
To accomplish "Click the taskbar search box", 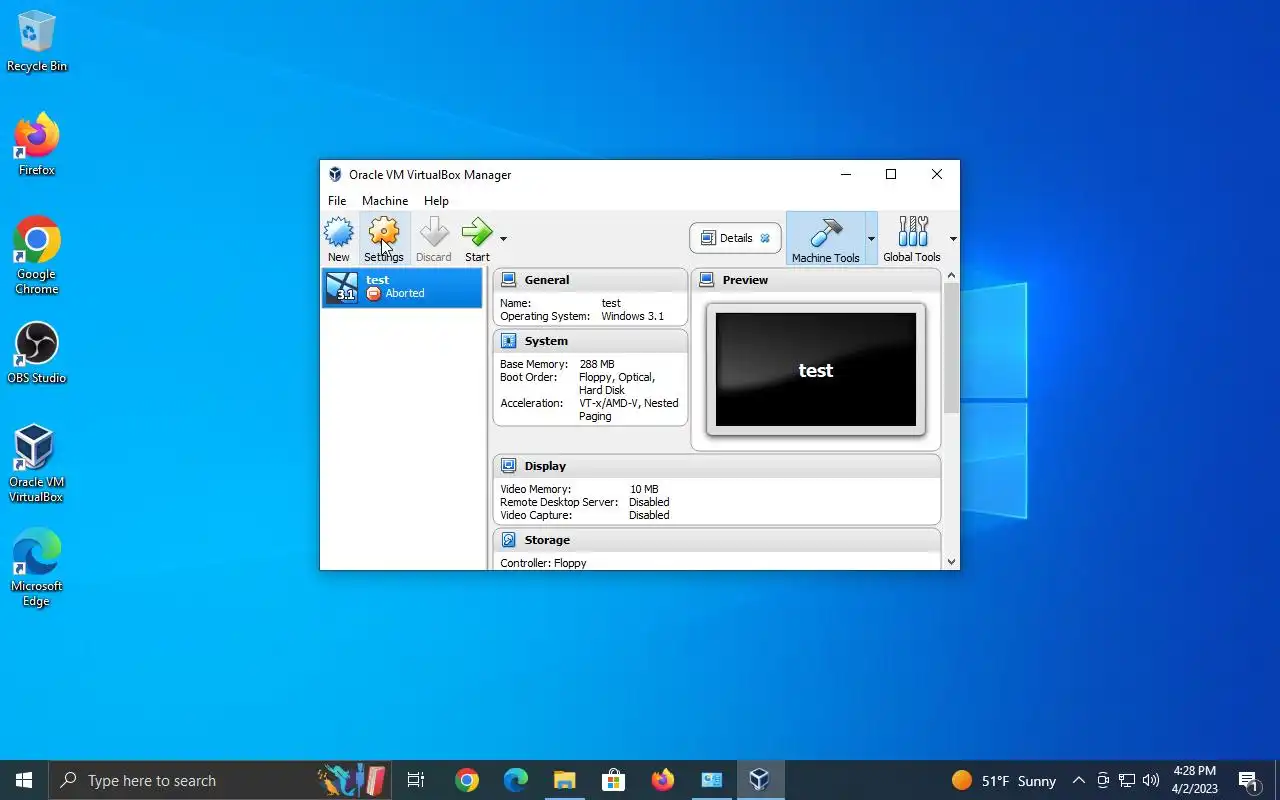I will point(220,780).
